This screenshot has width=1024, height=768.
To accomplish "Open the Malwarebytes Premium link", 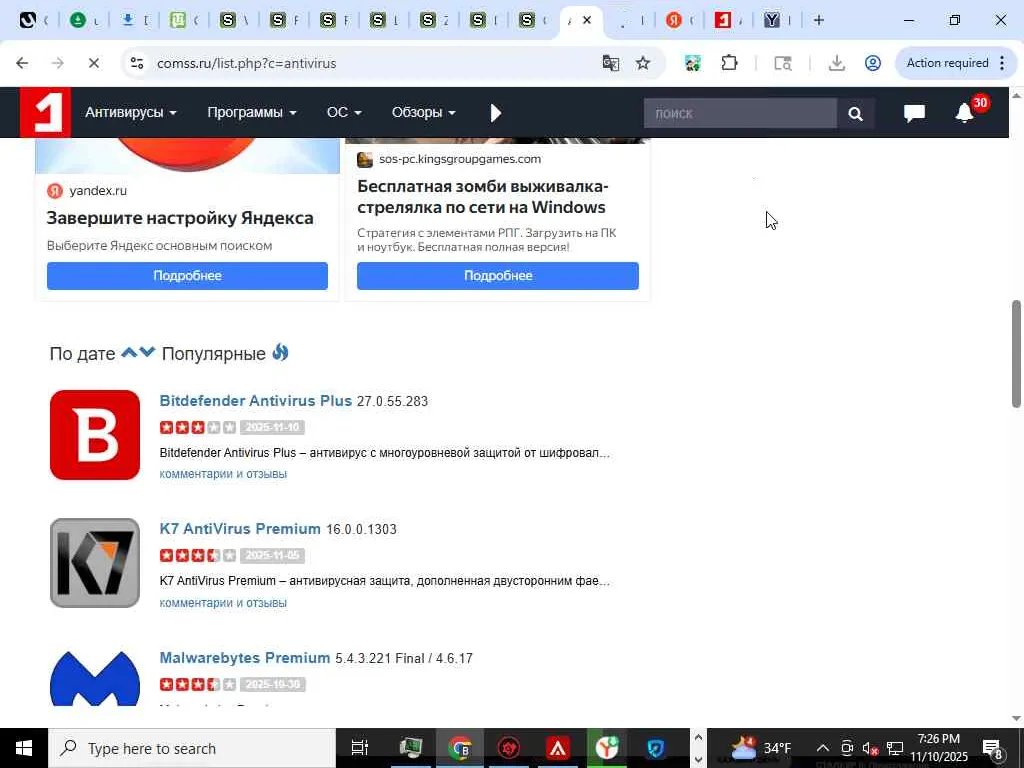I will click(245, 657).
